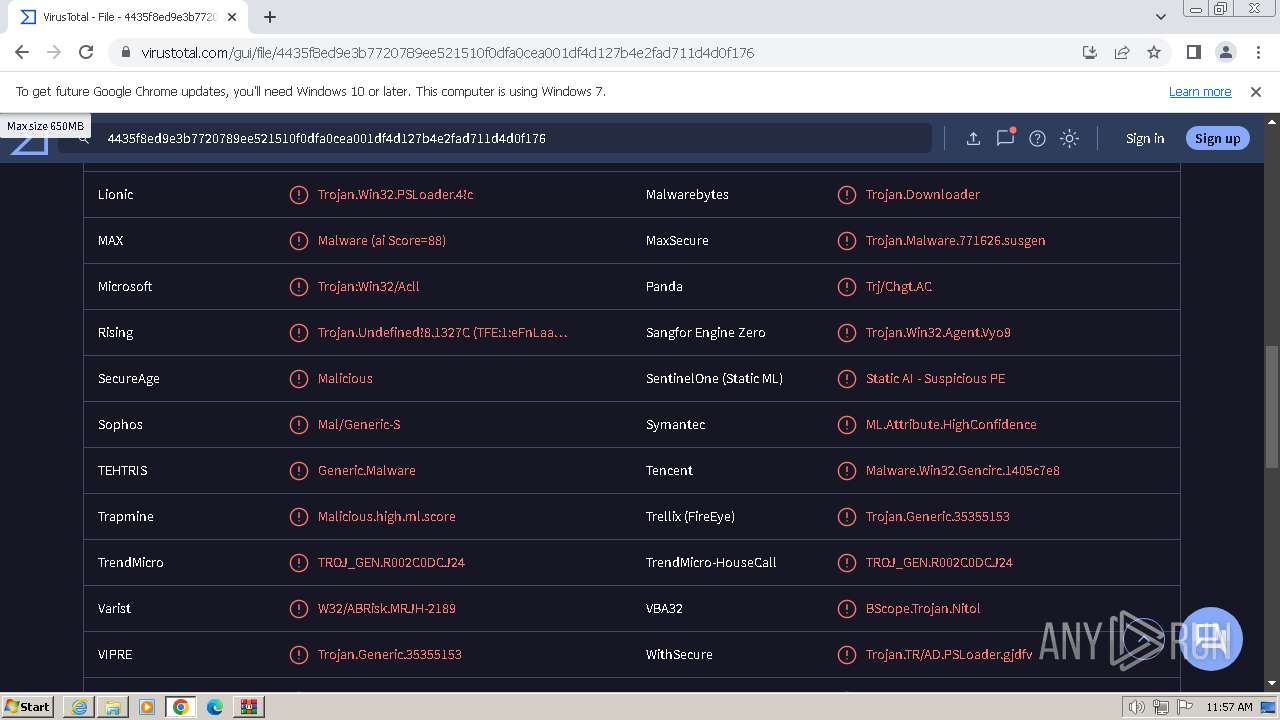The height and width of the screenshot is (720, 1280).
Task: Select the Trojan.Malware.771626.susgen result text
Action: point(955,240)
